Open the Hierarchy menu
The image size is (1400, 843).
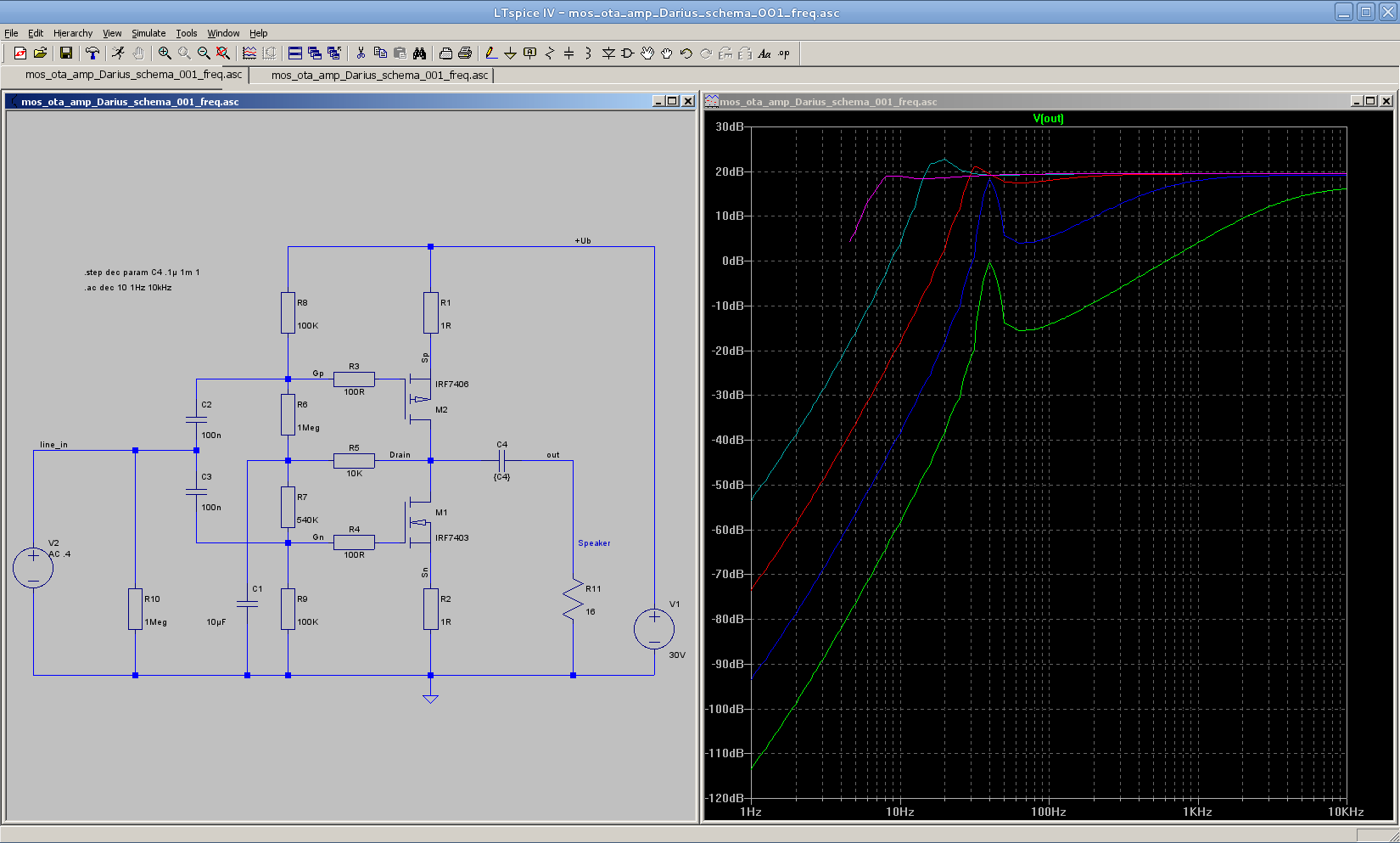point(73,33)
